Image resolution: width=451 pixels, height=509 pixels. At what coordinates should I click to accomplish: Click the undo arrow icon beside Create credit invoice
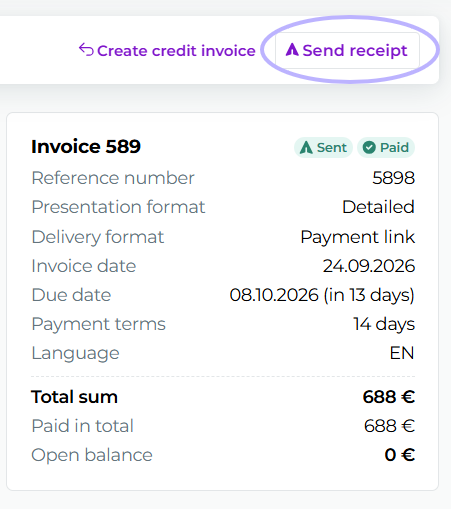tap(86, 50)
